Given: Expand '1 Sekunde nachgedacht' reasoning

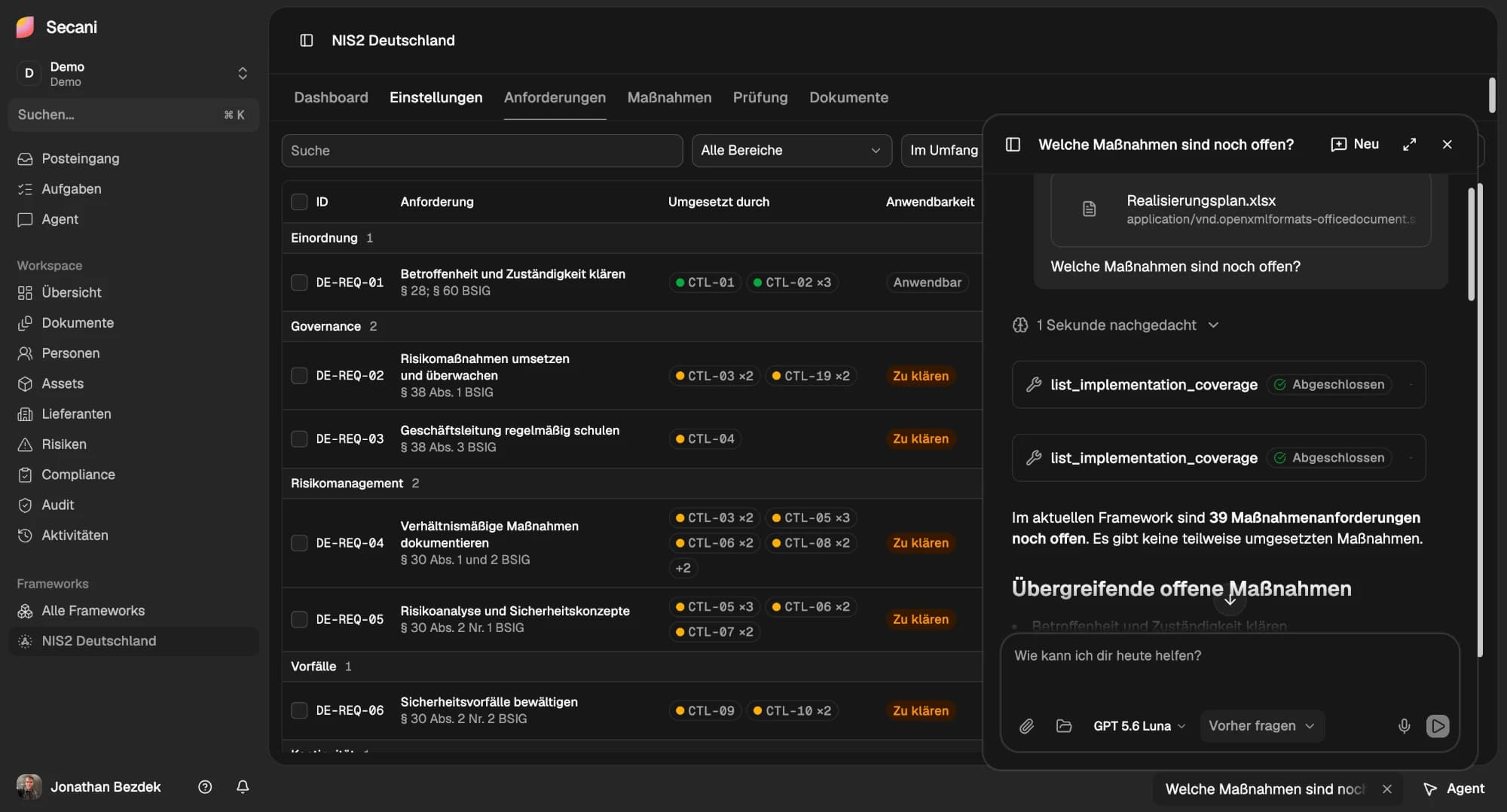Looking at the screenshot, I should click(1115, 325).
